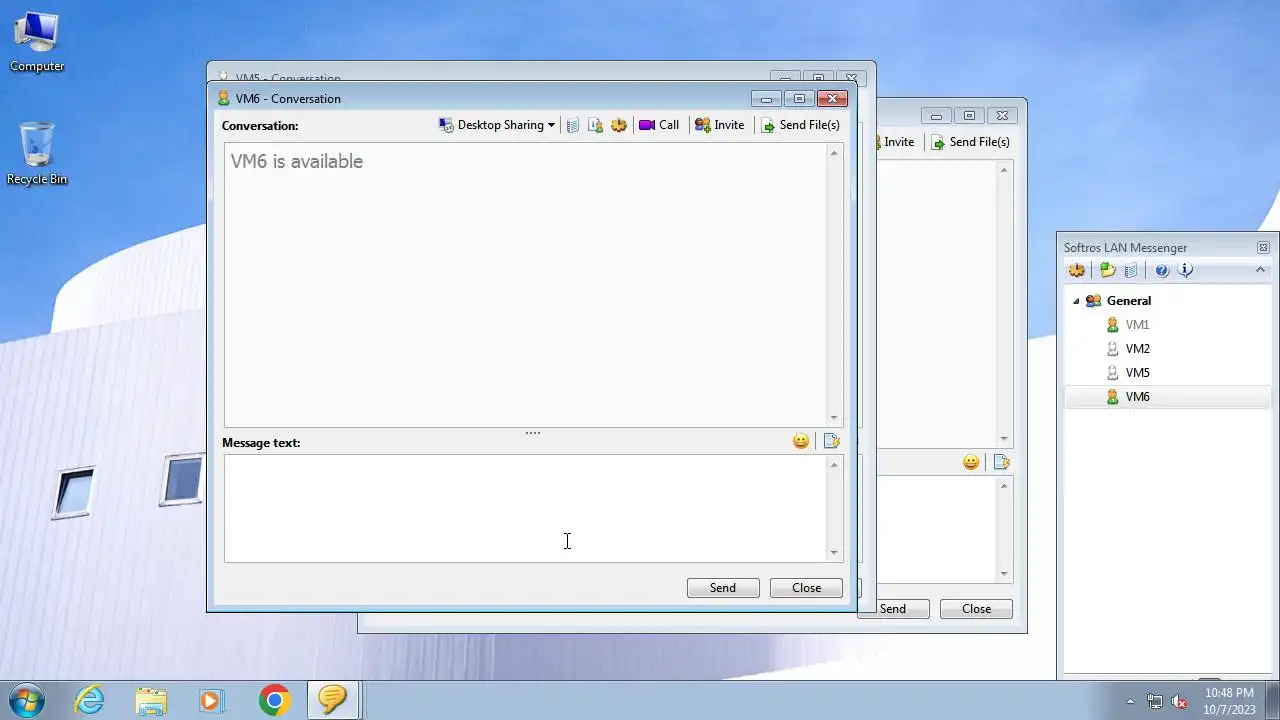The image size is (1280, 720).
Task: Open message history icon in Messenger panel
Action: tap(1131, 270)
